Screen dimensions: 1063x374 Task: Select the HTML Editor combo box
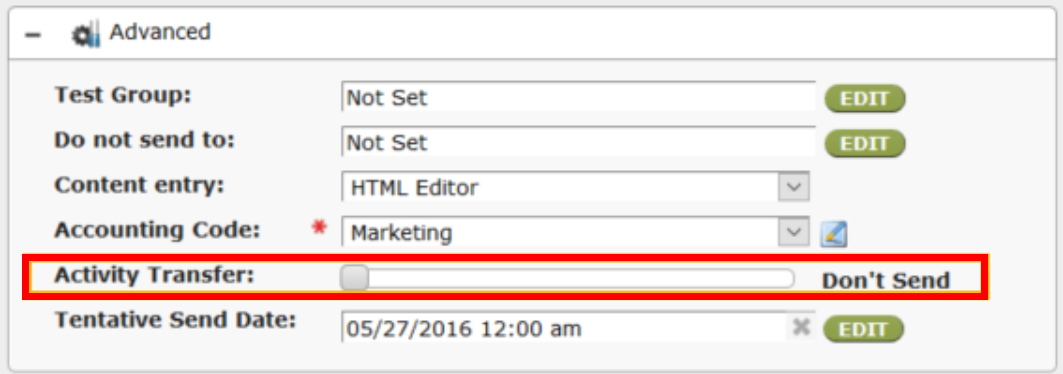pyautogui.click(x=576, y=188)
